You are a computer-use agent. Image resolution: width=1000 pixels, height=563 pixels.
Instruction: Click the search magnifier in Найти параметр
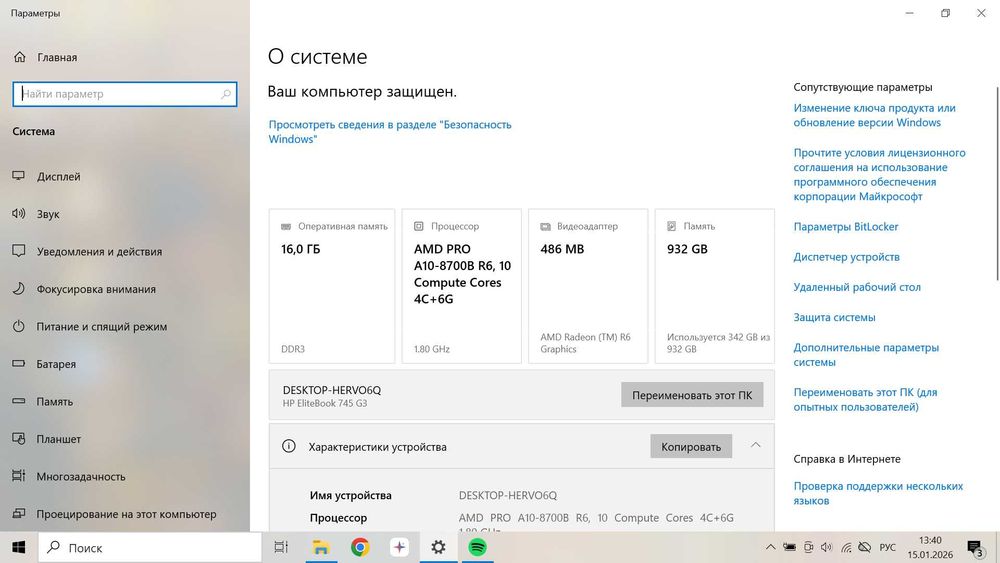click(x=226, y=94)
